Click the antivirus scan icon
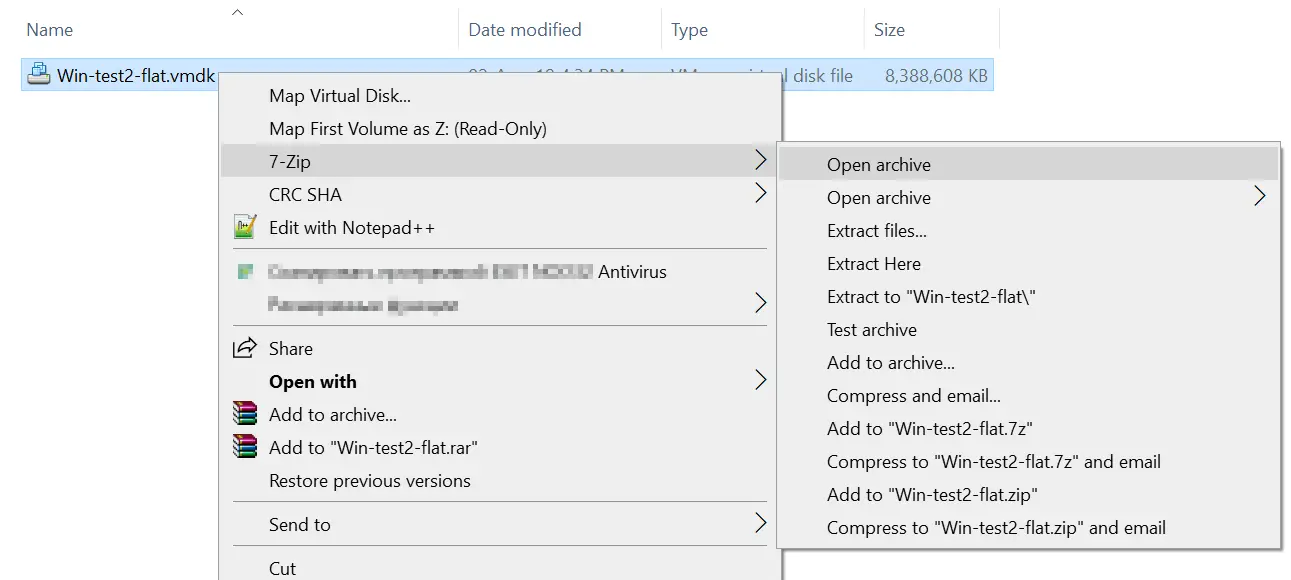The image size is (1291, 580). [x=245, y=271]
